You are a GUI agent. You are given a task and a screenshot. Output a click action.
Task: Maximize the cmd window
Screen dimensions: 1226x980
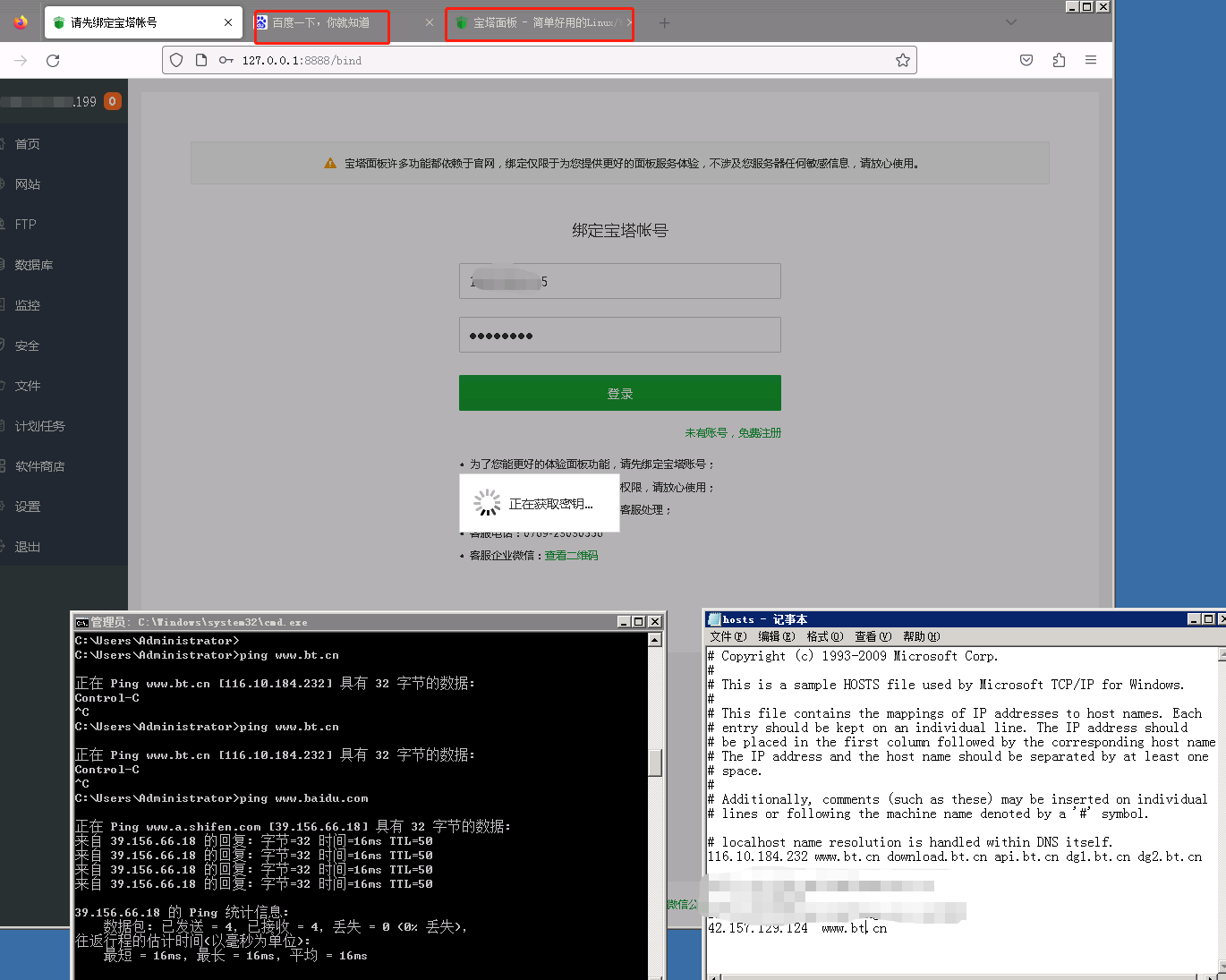click(x=639, y=621)
